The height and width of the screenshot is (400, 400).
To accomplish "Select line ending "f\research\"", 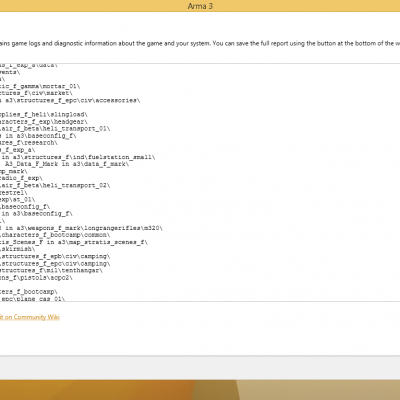I will point(29,143).
